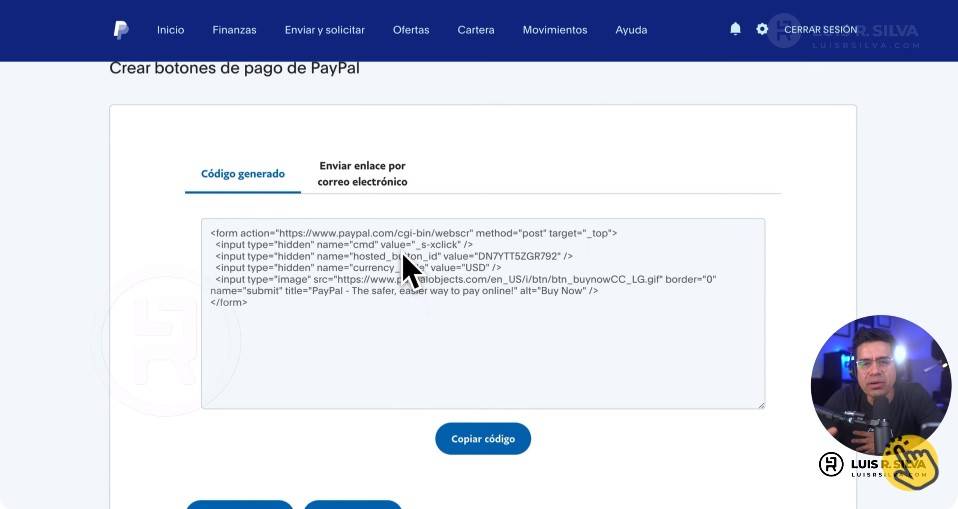
Task: Click the presenter webcam thumbnail
Action: pos(880,385)
